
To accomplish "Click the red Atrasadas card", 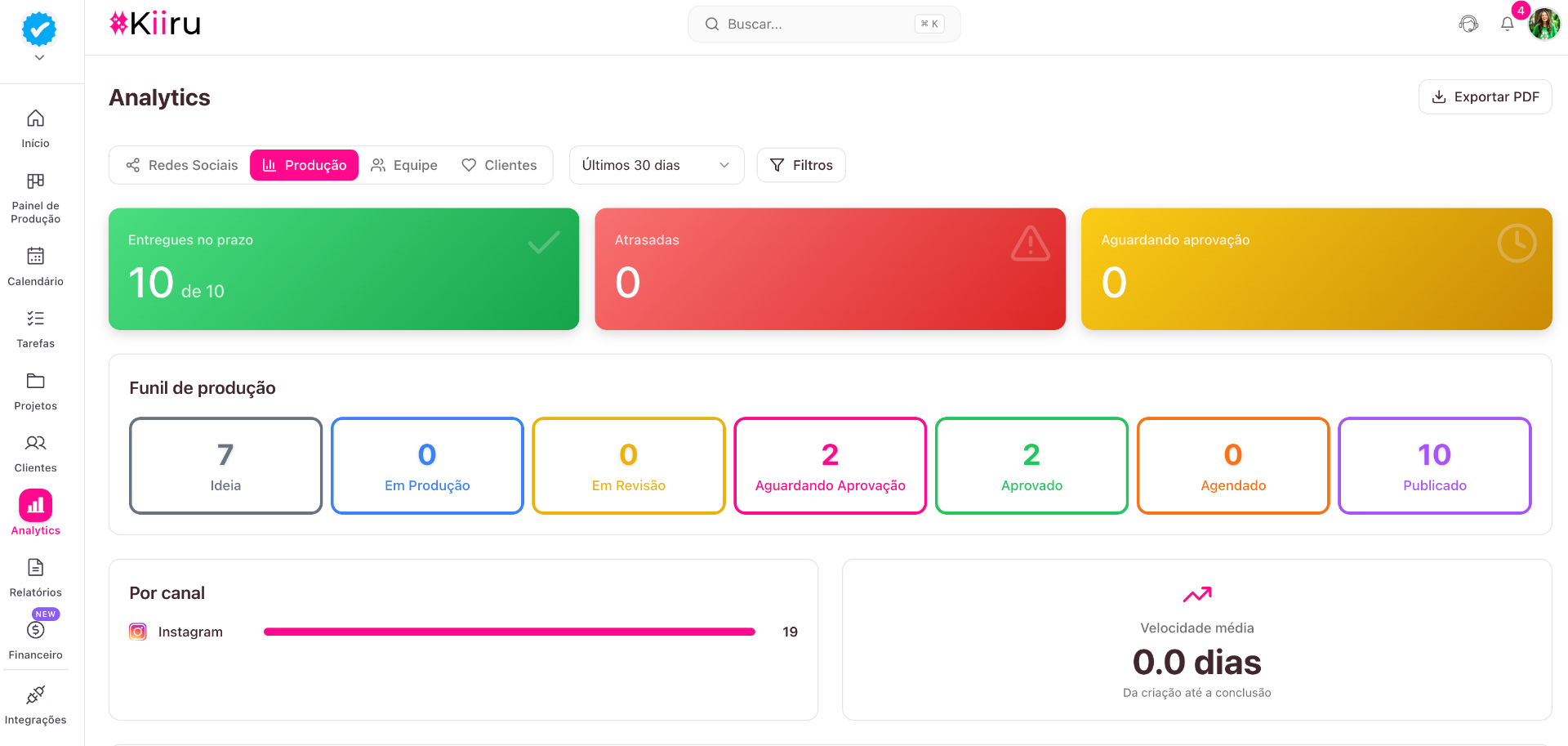I will [x=831, y=269].
